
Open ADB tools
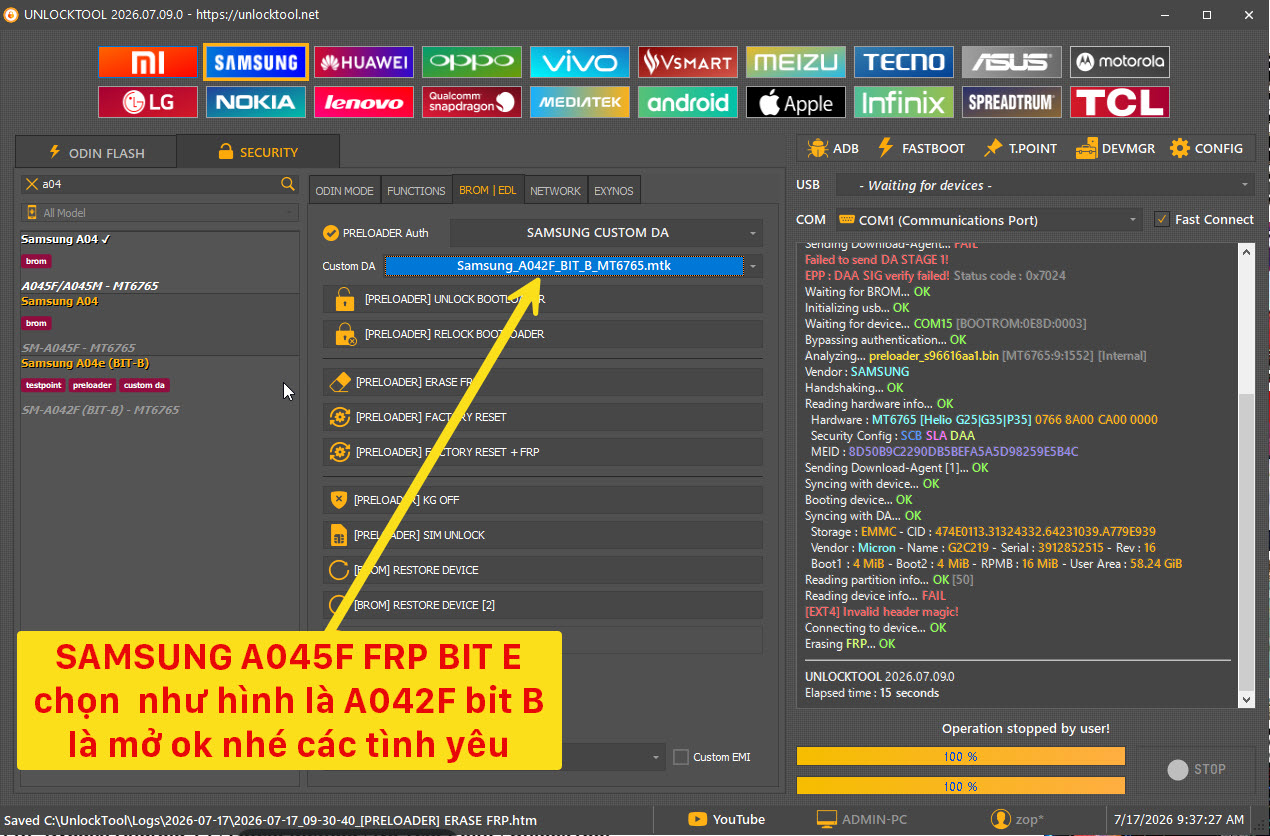tap(833, 148)
